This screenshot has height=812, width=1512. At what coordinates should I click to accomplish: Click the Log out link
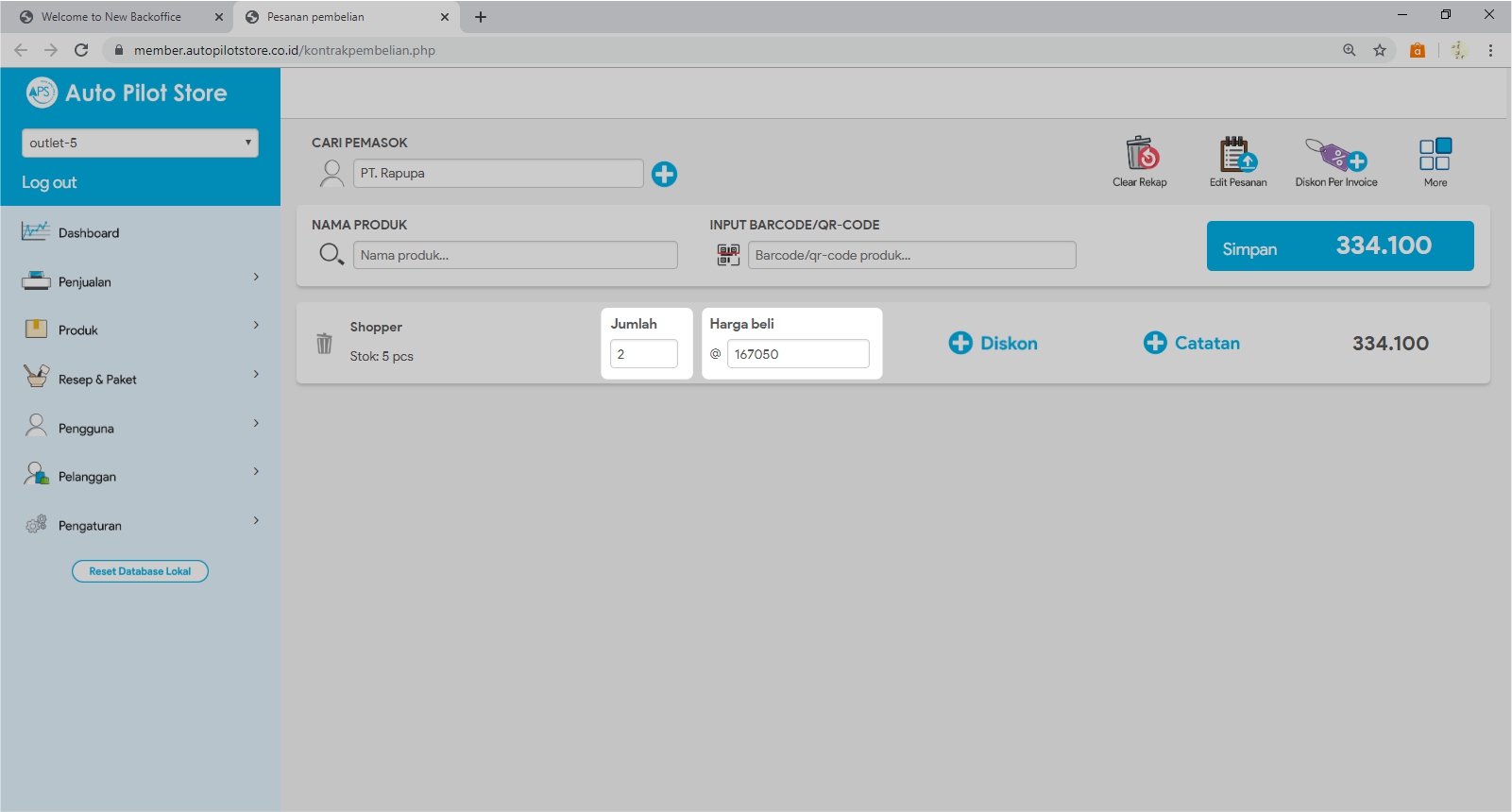49,182
